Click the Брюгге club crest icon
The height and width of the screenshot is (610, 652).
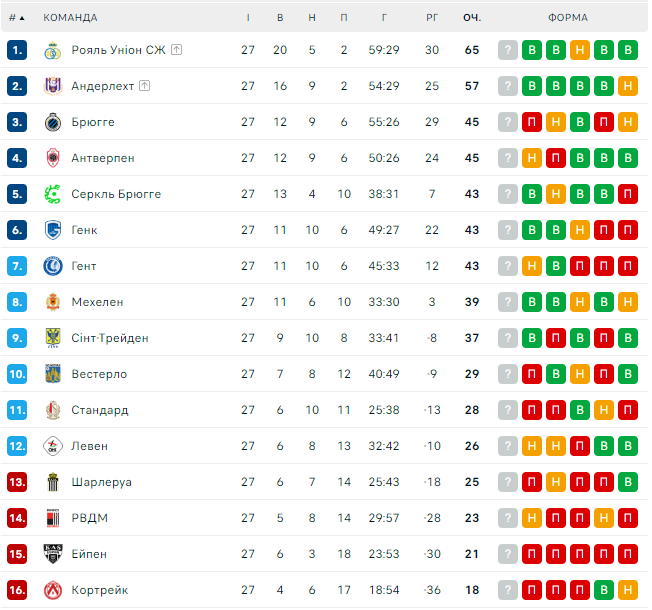[x=53, y=122]
